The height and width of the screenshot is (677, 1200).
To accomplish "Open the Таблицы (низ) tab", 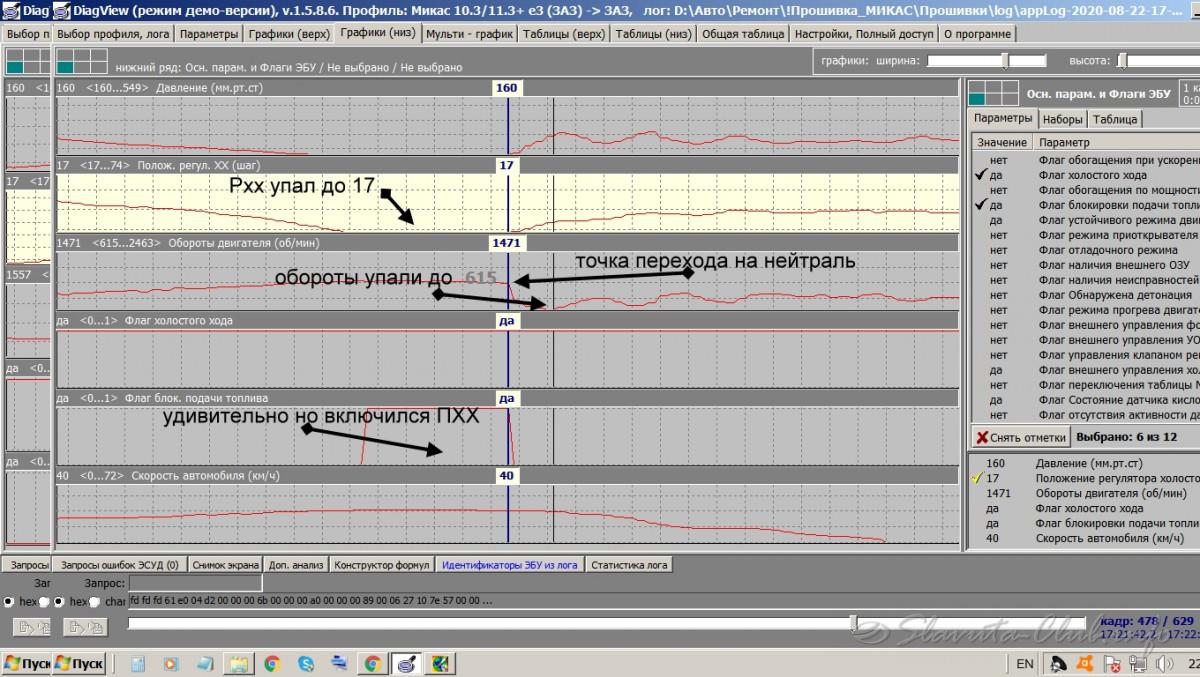I will (653, 34).
